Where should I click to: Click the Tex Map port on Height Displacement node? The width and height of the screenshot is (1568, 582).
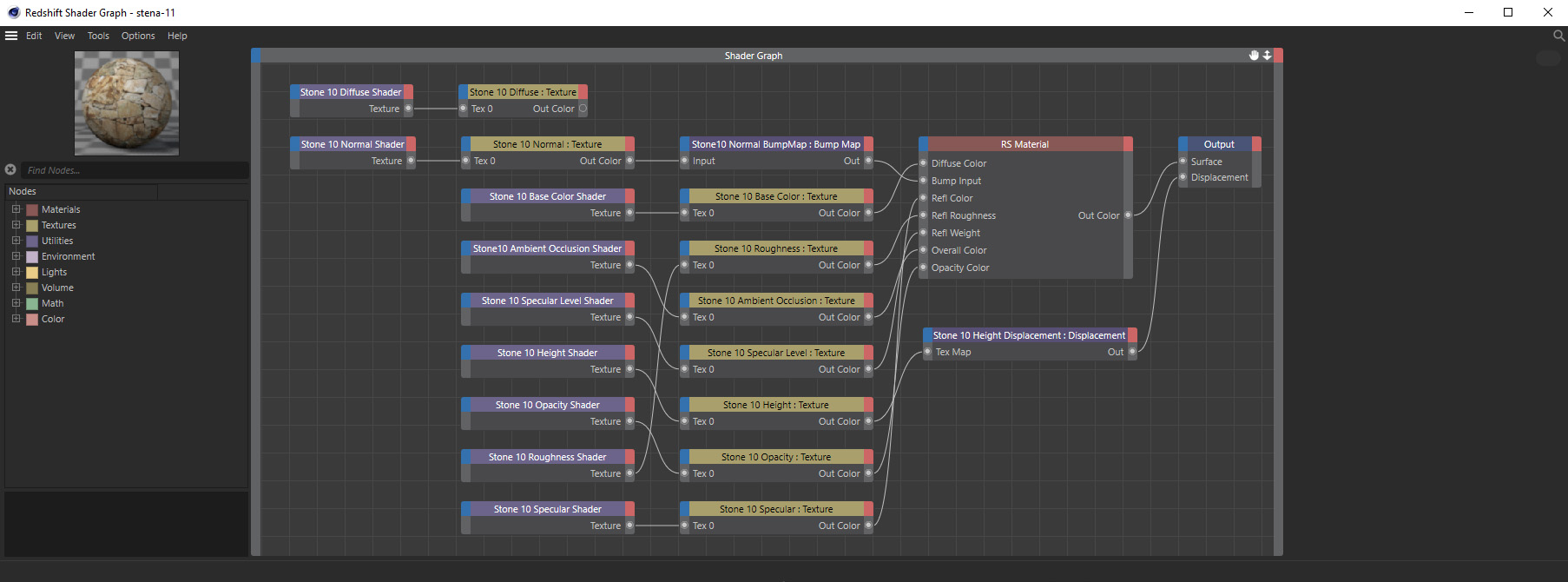coord(927,352)
